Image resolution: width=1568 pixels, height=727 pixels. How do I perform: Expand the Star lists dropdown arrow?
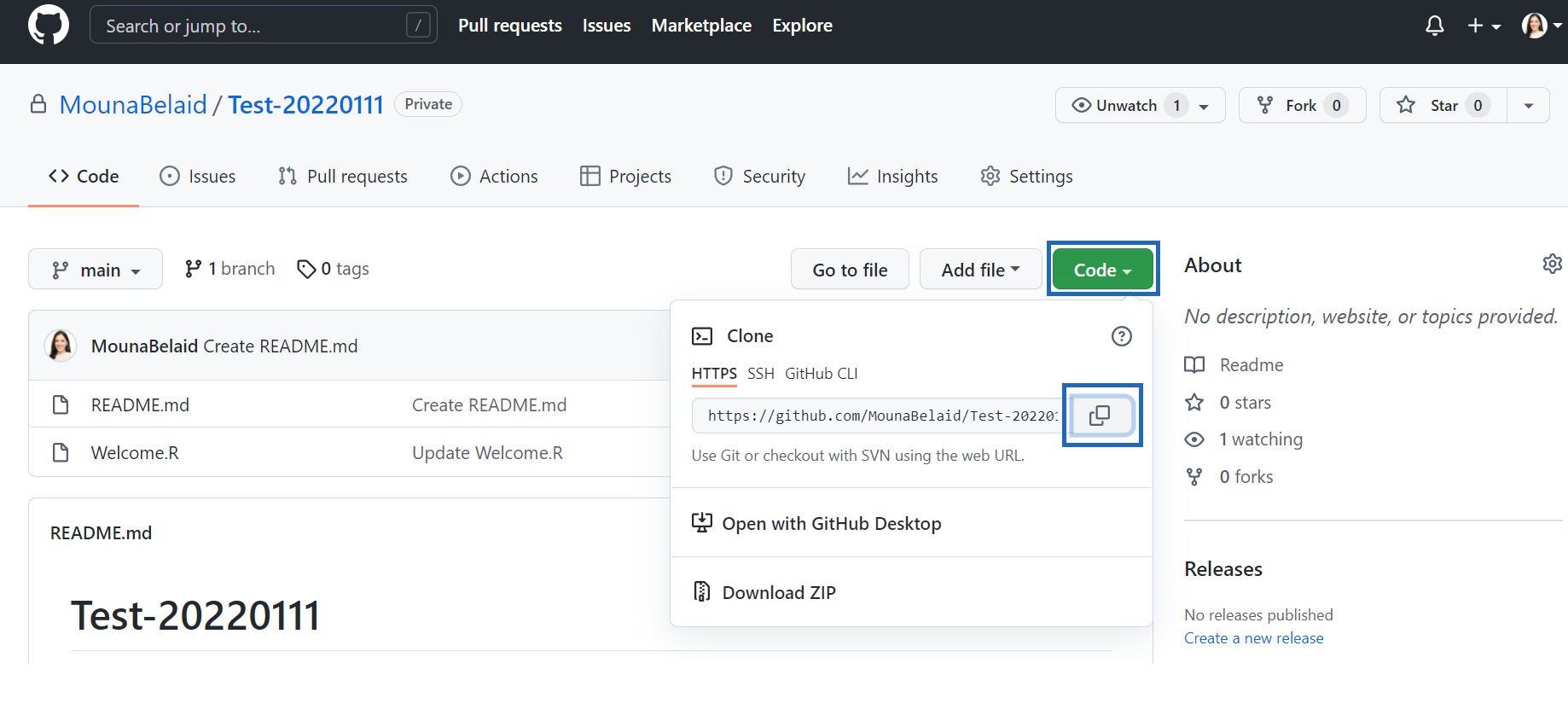coord(1529,105)
